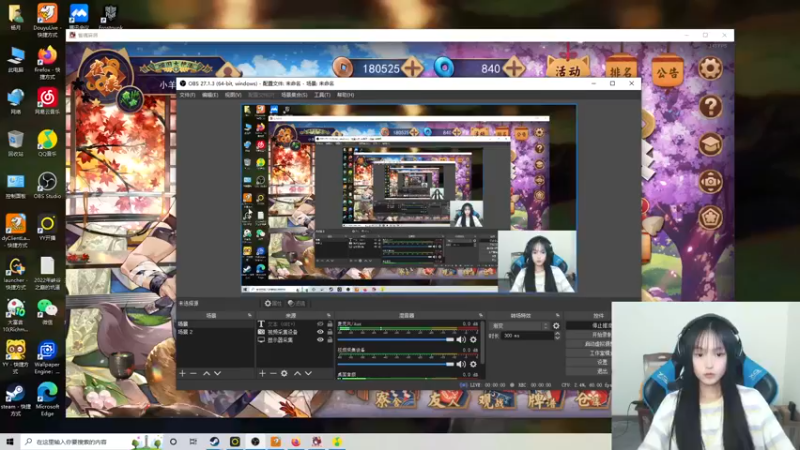The image size is (800, 450).
Task: Move the selected source down in the Sources list
Action: (309, 373)
